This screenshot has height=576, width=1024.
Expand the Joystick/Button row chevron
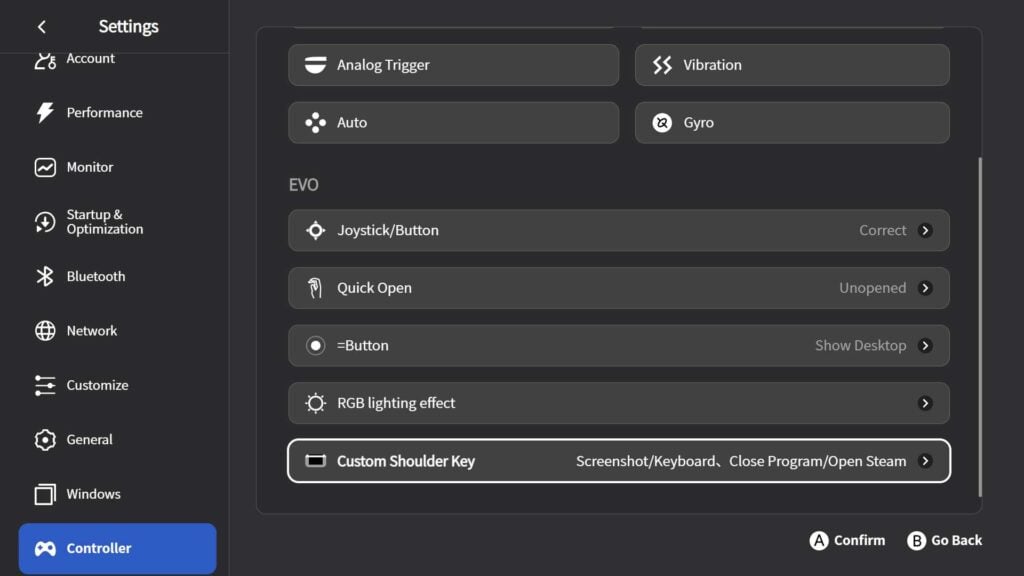point(927,229)
